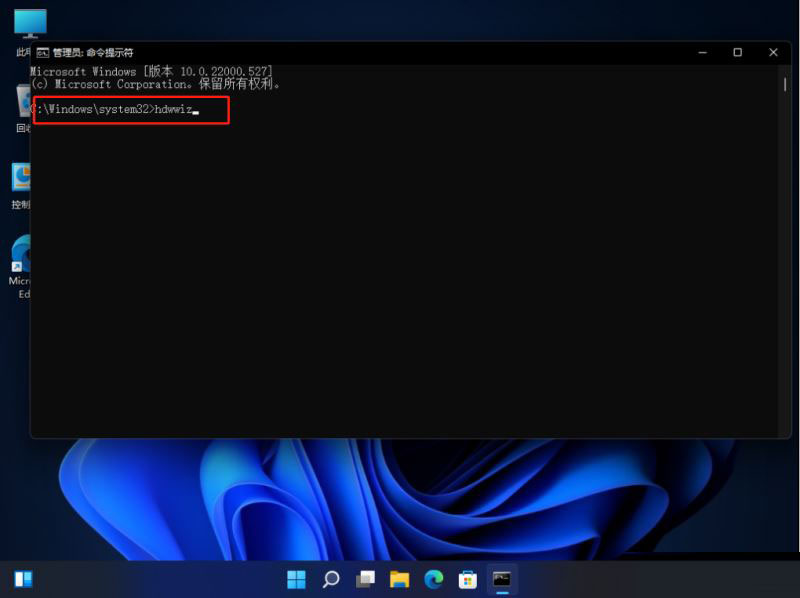Viewport: 800px width, 598px height.
Task: Close the Command Prompt window
Action: click(773, 52)
